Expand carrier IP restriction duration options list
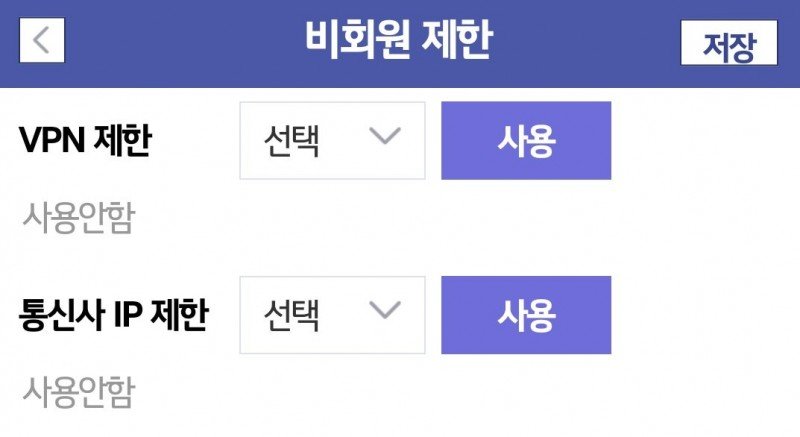The image size is (800, 437). click(332, 315)
